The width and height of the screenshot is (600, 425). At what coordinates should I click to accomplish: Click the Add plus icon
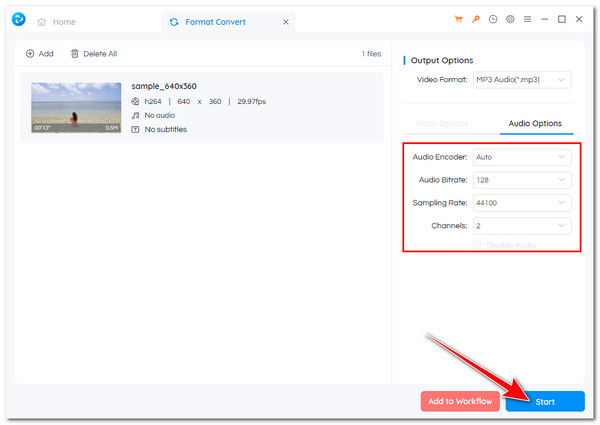coord(30,54)
